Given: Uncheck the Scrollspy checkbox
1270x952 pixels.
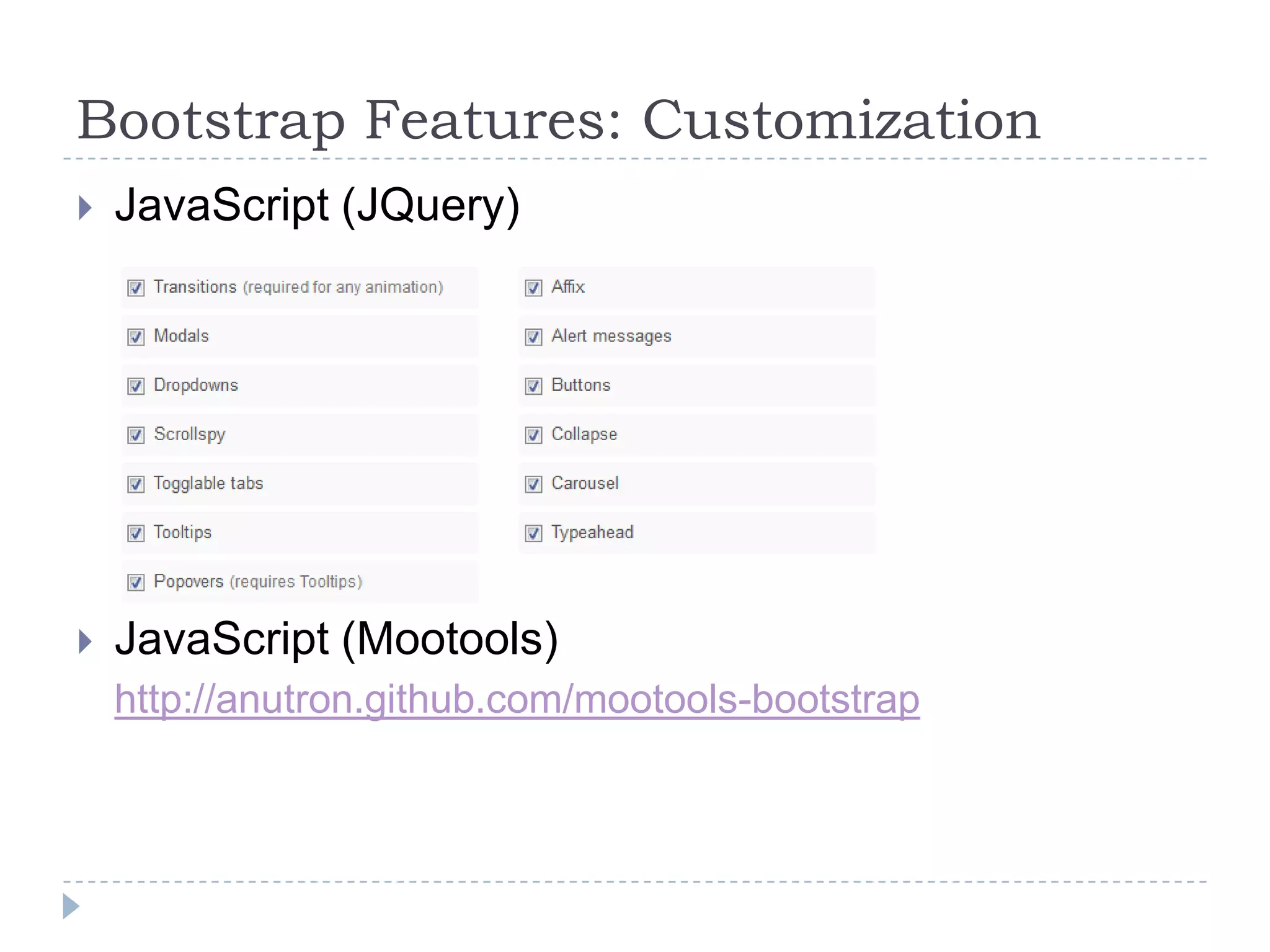Looking at the screenshot, I should click(136, 434).
